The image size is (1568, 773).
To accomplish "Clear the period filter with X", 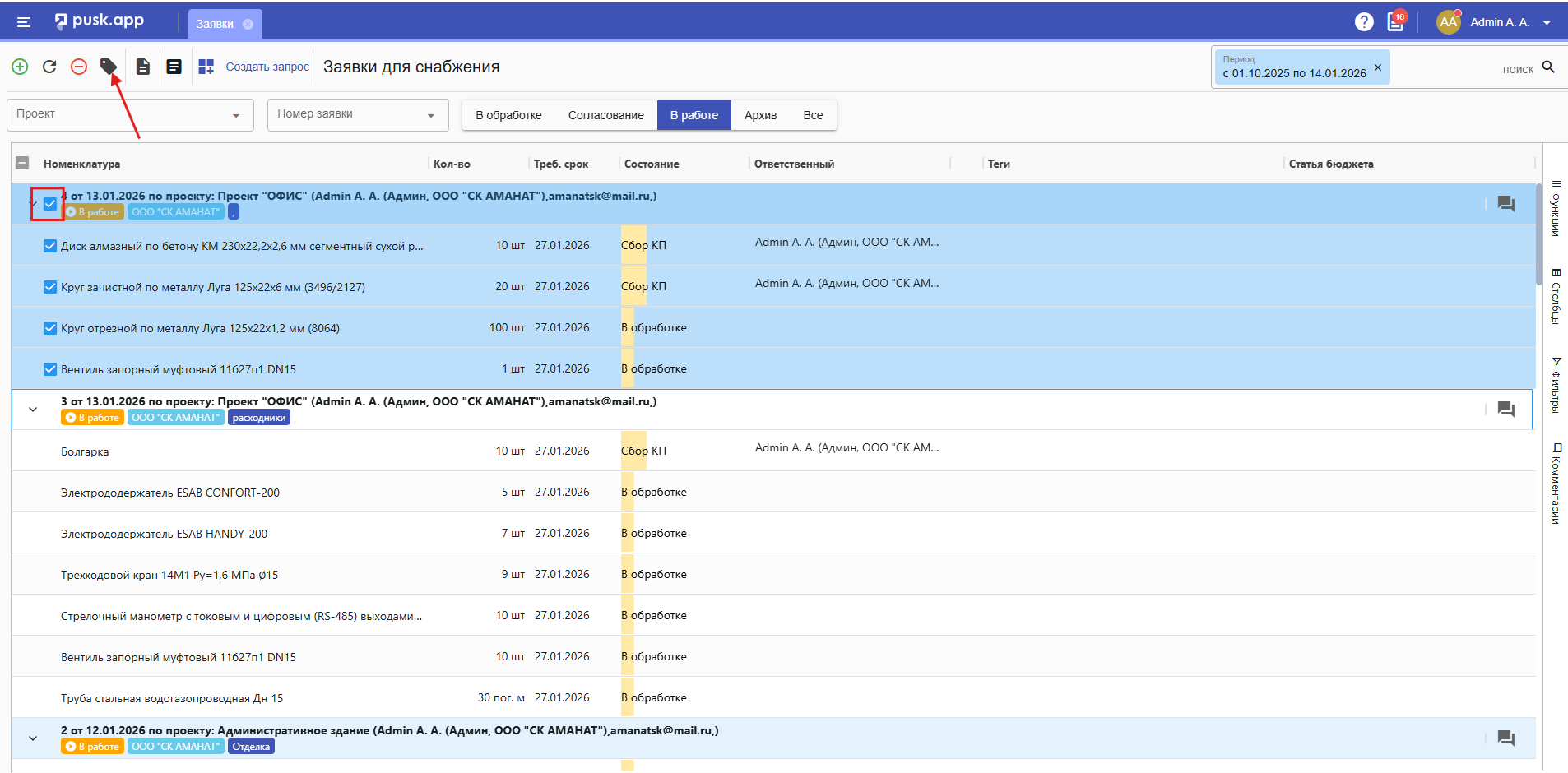I will pyautogui.click(x=1378, y=67).
